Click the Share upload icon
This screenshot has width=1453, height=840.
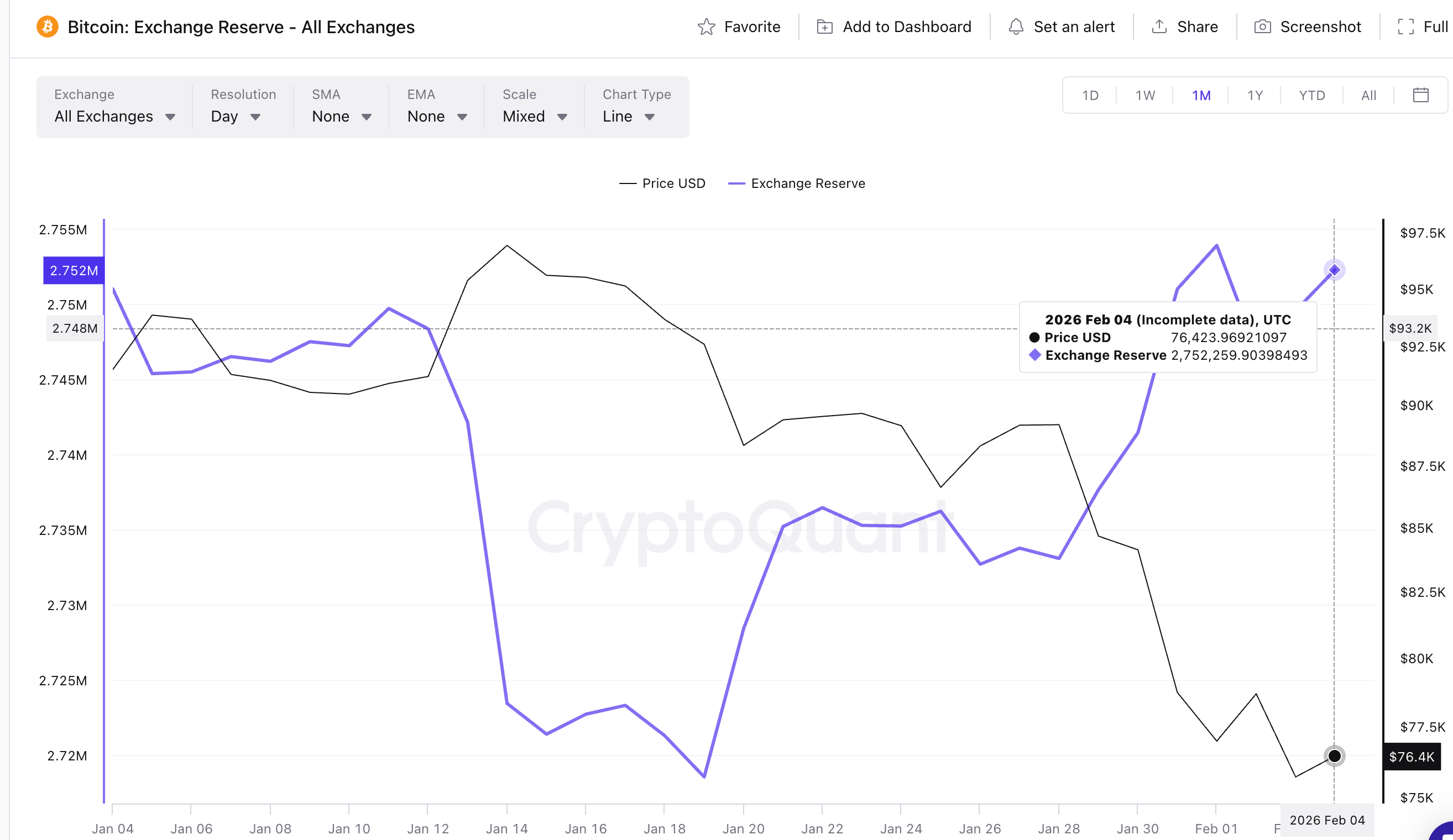pos(1159,27)
